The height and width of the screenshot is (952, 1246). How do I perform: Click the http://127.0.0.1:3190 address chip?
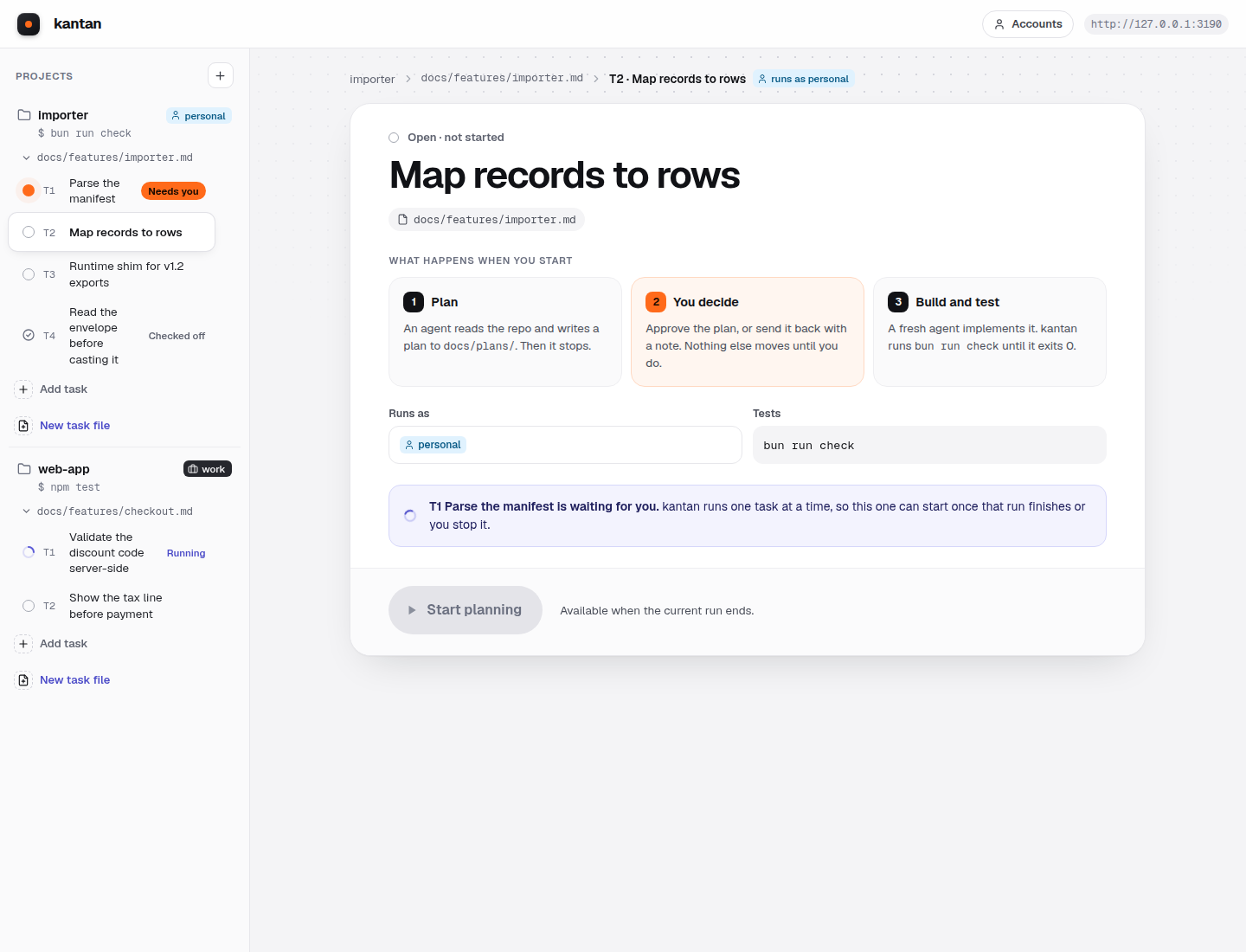tap(1156, 24)
